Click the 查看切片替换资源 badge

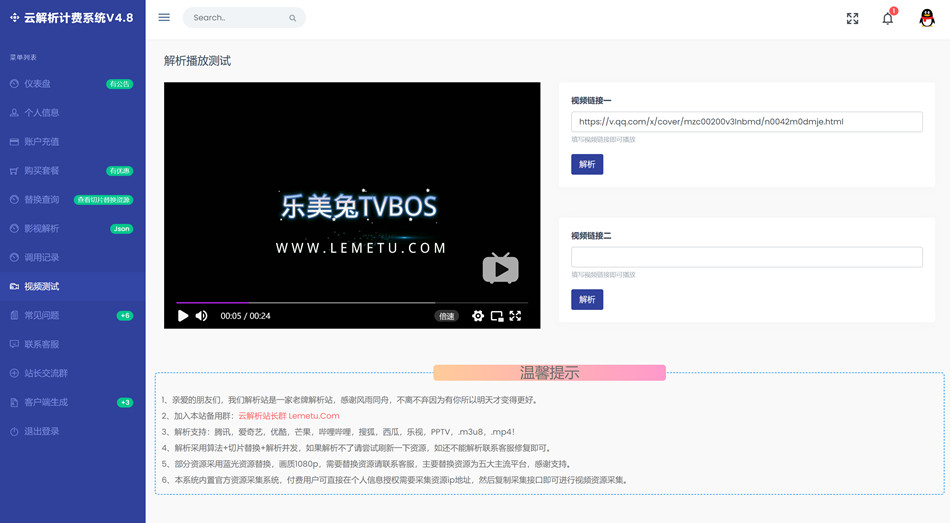pyautogui.click(x=104, y=200)
